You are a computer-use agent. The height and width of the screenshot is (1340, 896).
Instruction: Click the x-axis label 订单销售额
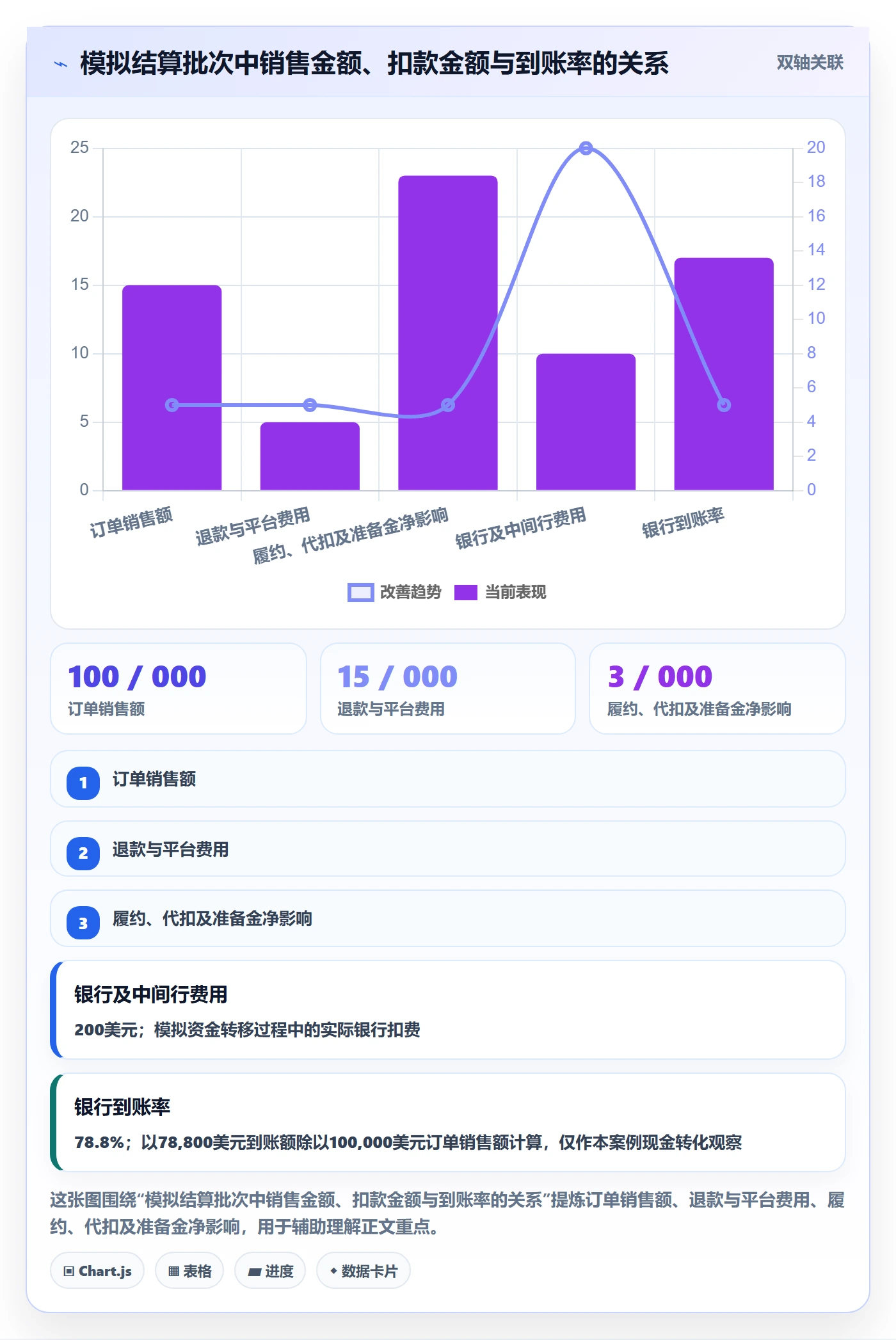point(131,522)
